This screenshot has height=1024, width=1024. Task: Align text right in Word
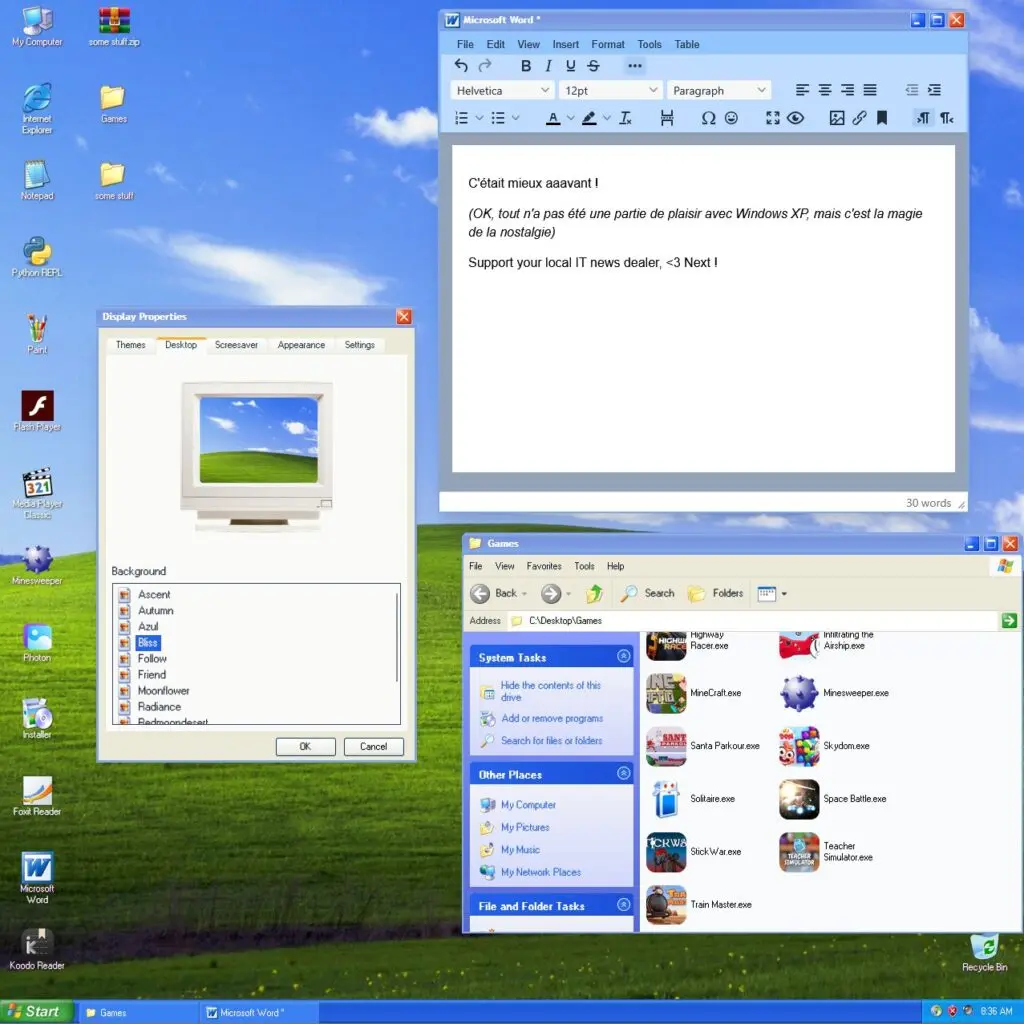pos(847,90)
